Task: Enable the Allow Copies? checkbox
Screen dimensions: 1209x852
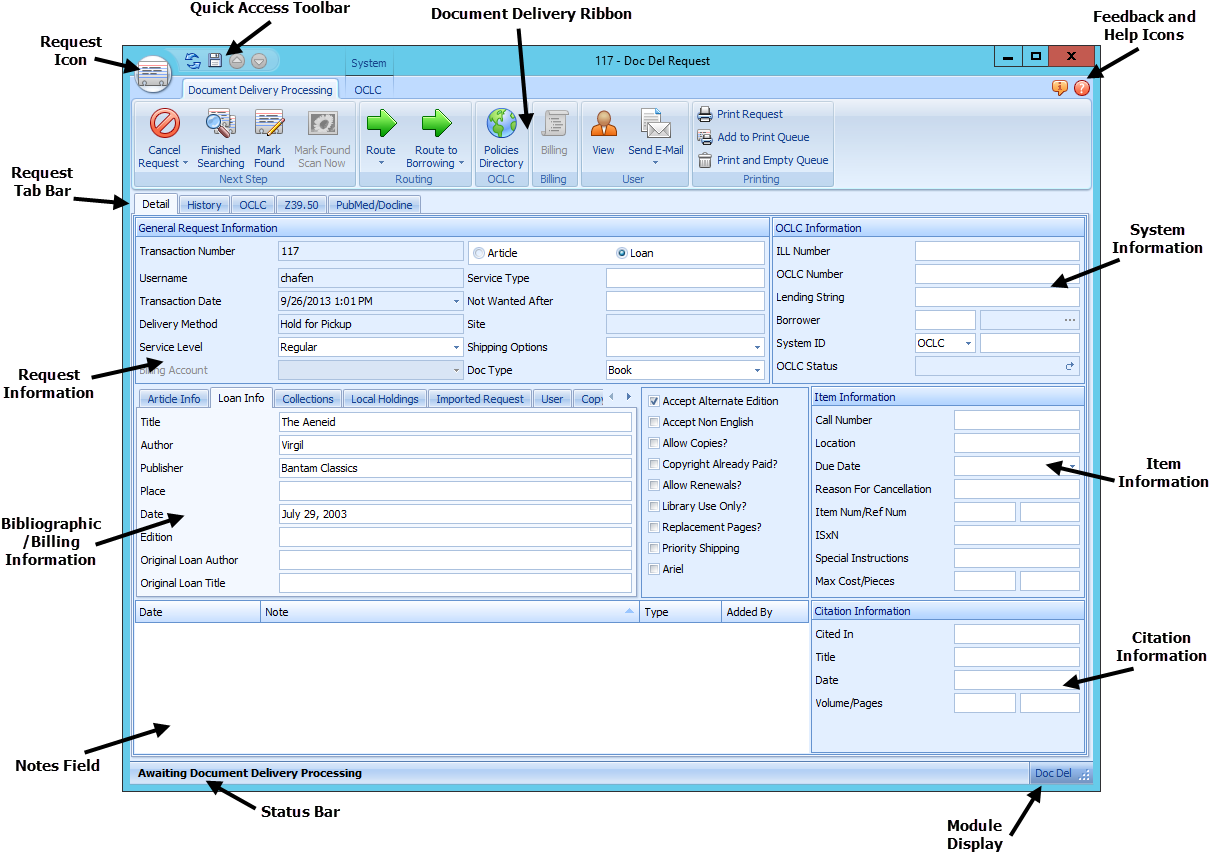Action: (x=654, y=443)
